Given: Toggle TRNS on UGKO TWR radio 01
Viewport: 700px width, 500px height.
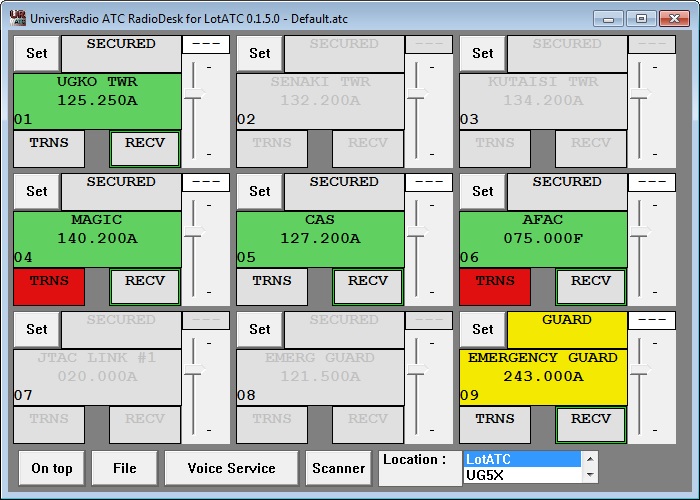Looking at the screenshot, I should (49, 149).
